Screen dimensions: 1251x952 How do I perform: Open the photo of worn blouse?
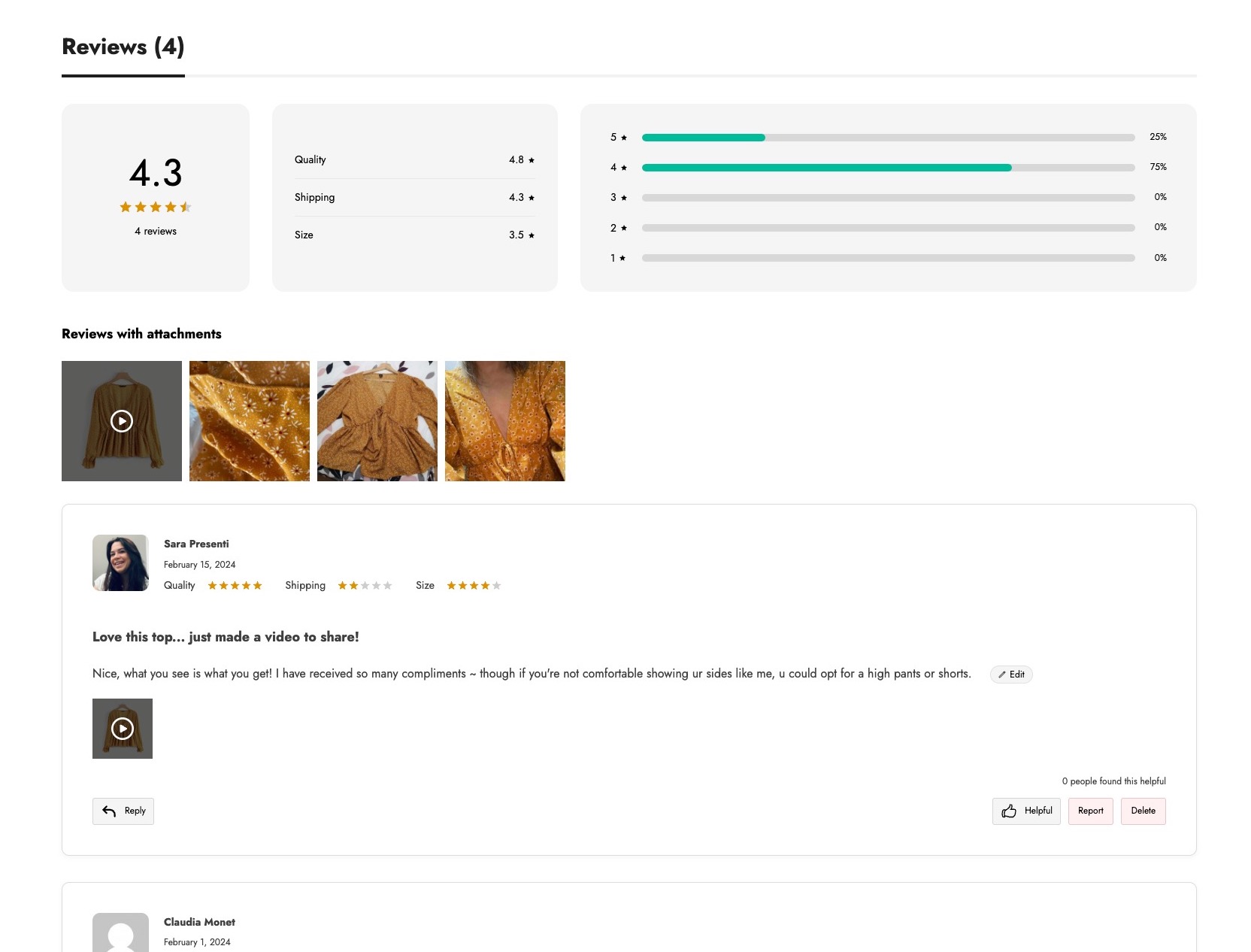point(505,421)
